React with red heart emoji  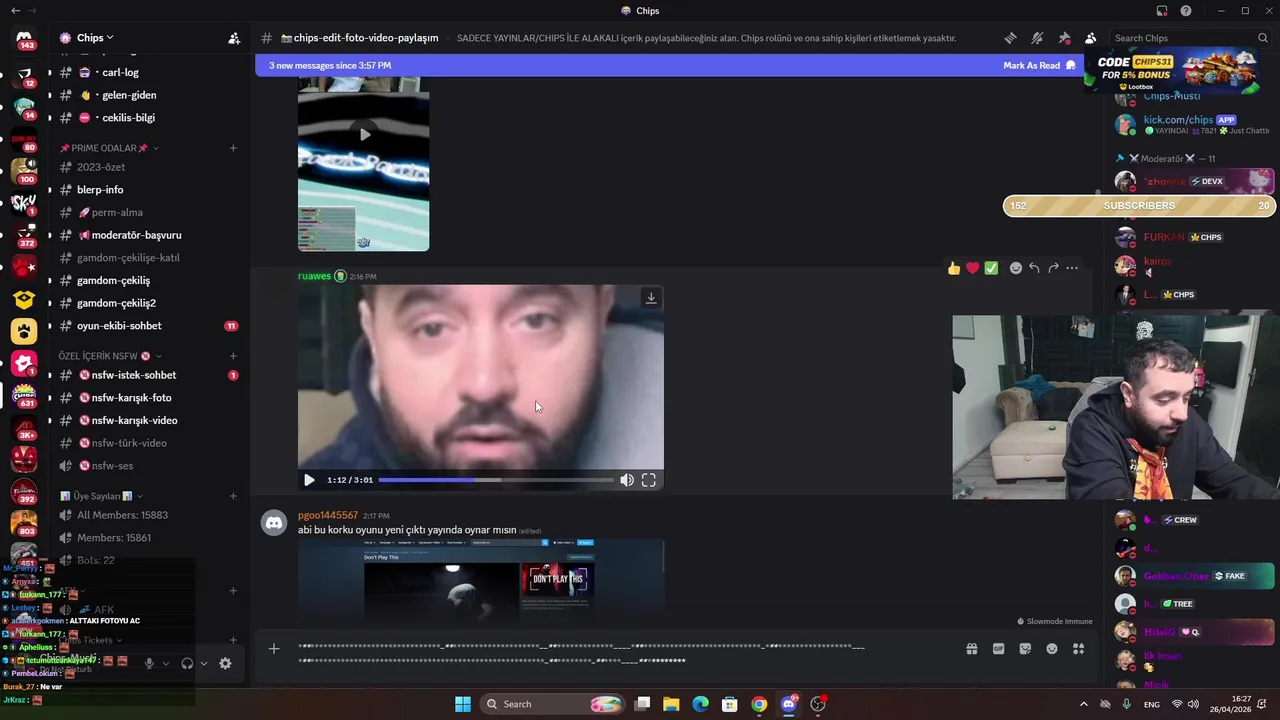tap(972, 268)
